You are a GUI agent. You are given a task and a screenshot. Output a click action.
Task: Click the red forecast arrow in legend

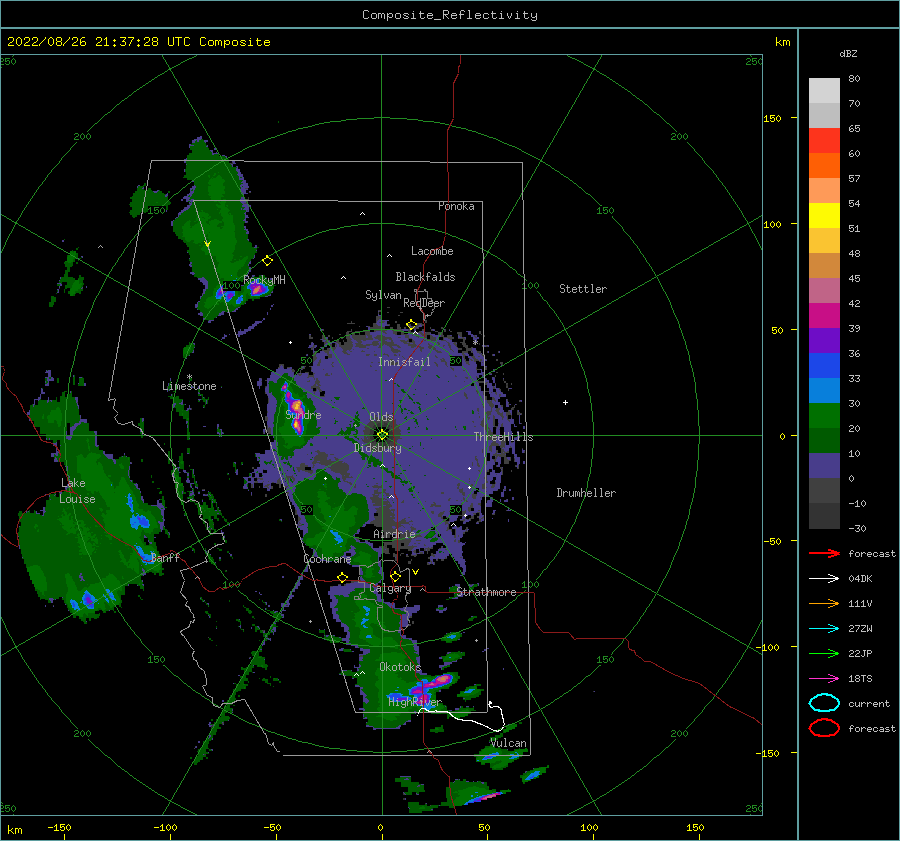(x=824, y=553)
